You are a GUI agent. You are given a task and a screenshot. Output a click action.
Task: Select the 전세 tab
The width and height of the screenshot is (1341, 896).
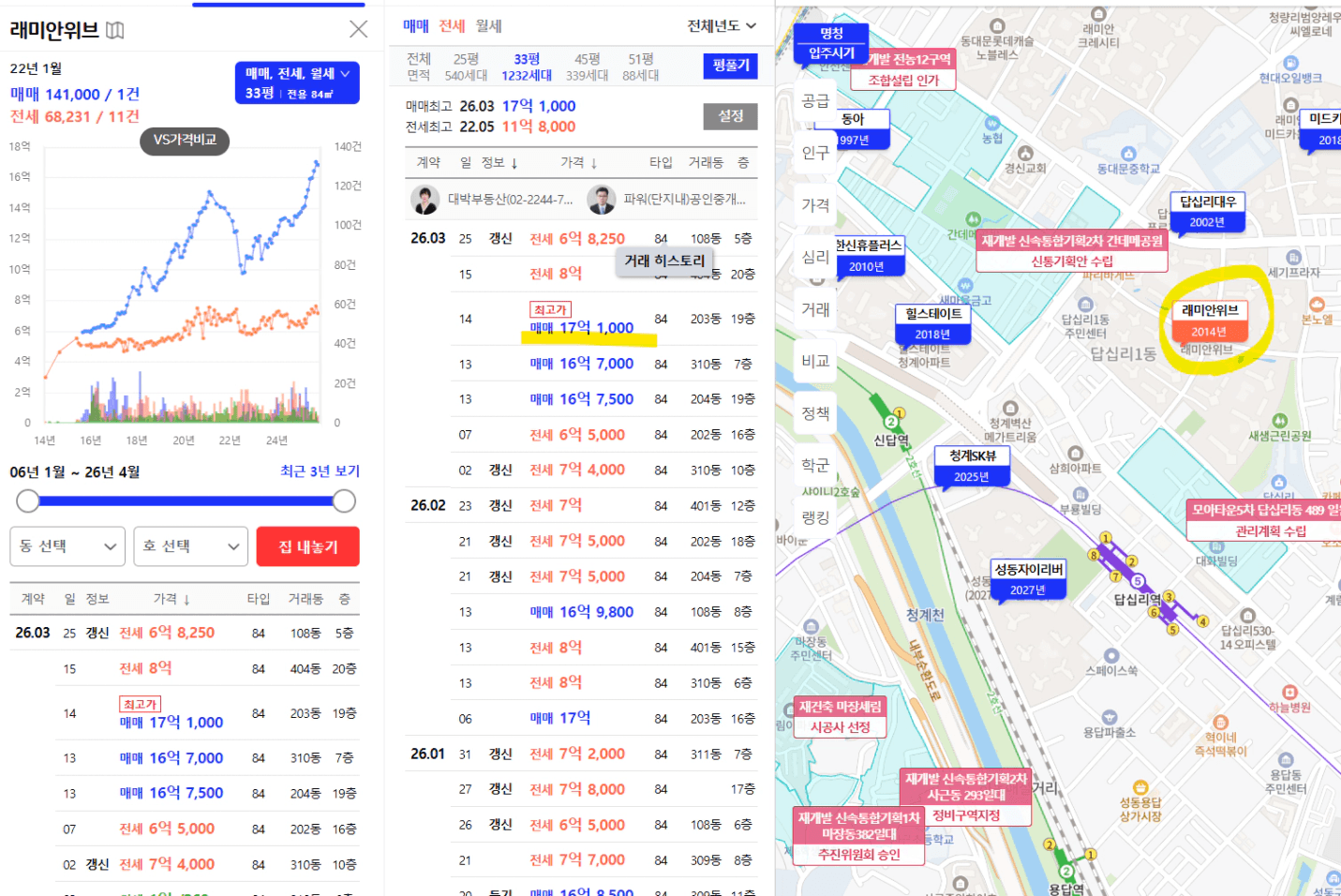tap(452, 26)
